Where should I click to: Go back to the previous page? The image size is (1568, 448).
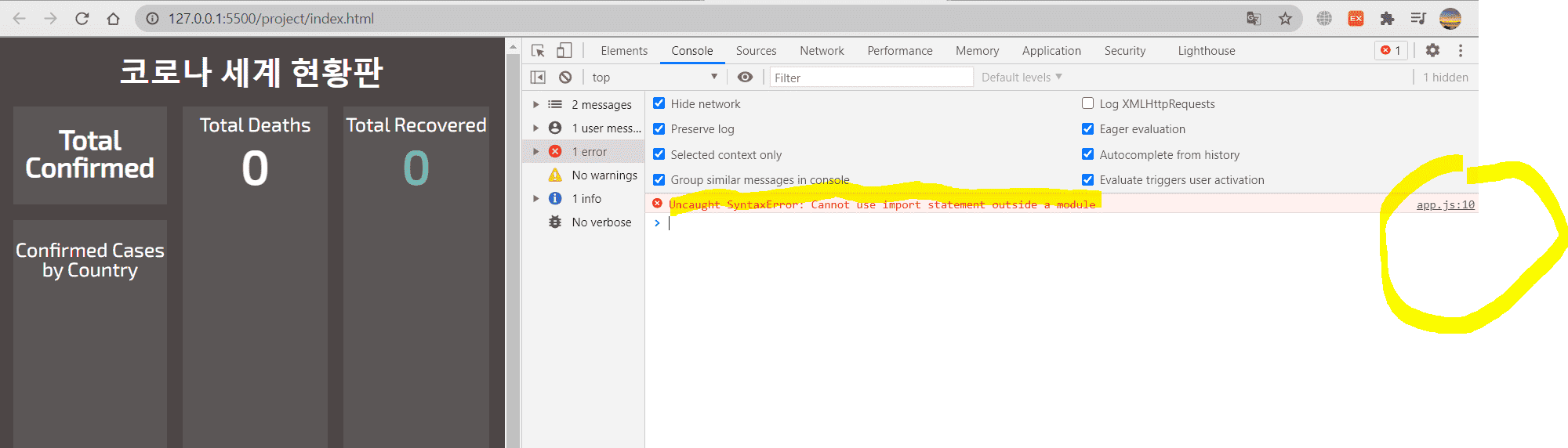pyautogui.click(x=20, y=19)
